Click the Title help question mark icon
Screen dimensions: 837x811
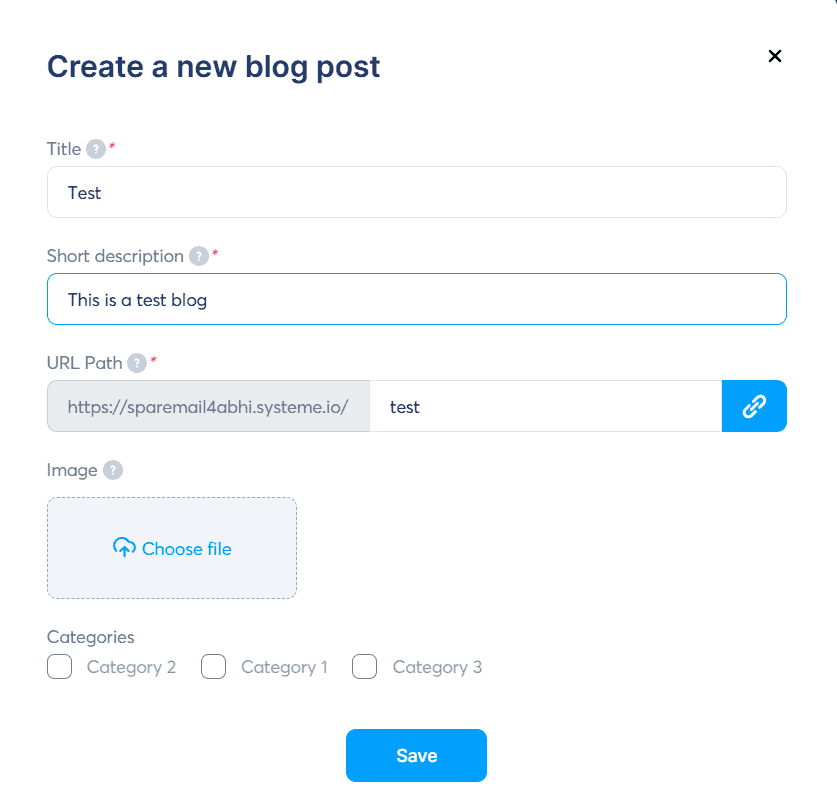(96, 149)
